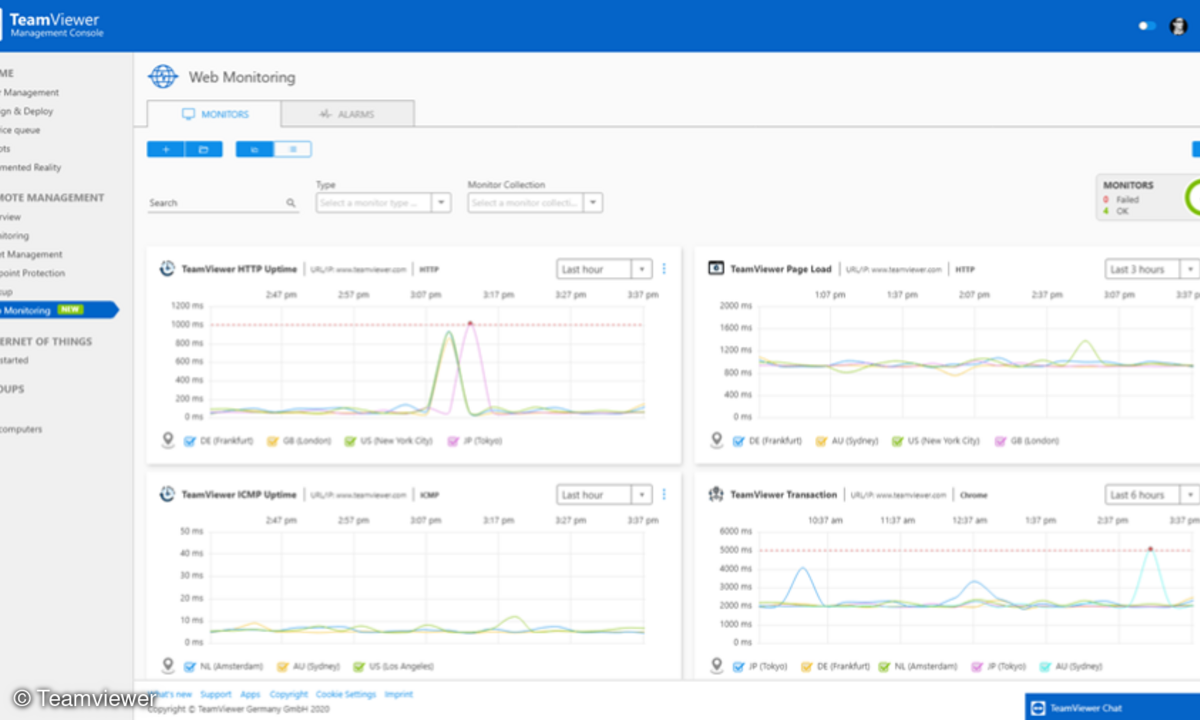Click the TeamViewer Chat icon
The width and height of the screenshot is (1200, 720).
tap(1037, 707)
